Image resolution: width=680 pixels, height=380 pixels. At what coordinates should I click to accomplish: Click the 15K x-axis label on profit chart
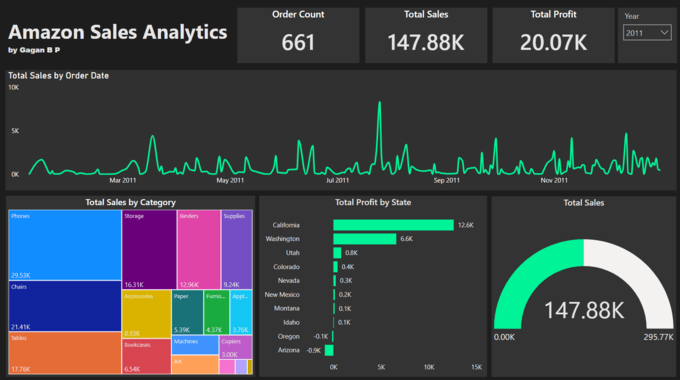tap(476, 367)
